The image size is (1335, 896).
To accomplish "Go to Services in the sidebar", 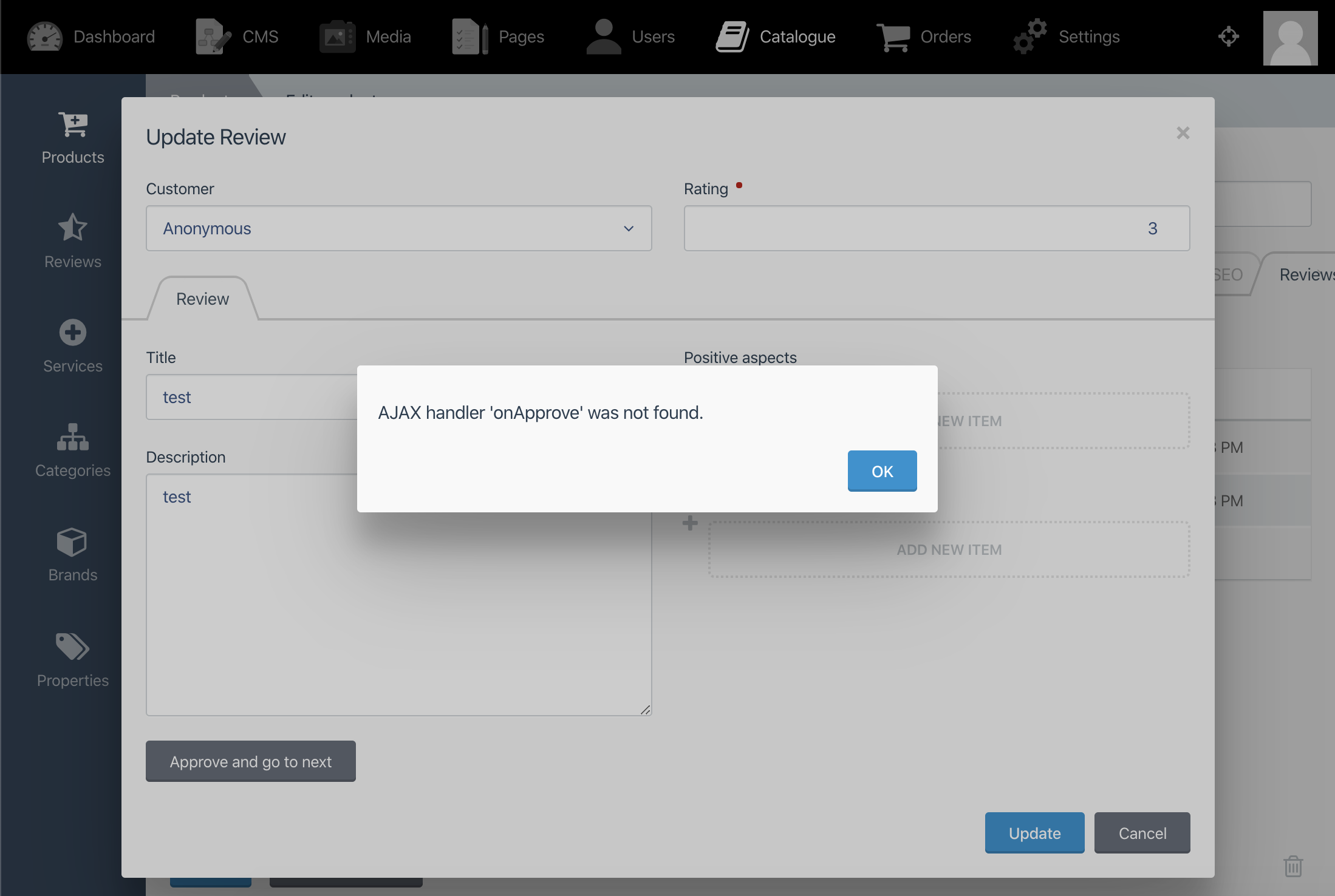I will pos(73,346).
